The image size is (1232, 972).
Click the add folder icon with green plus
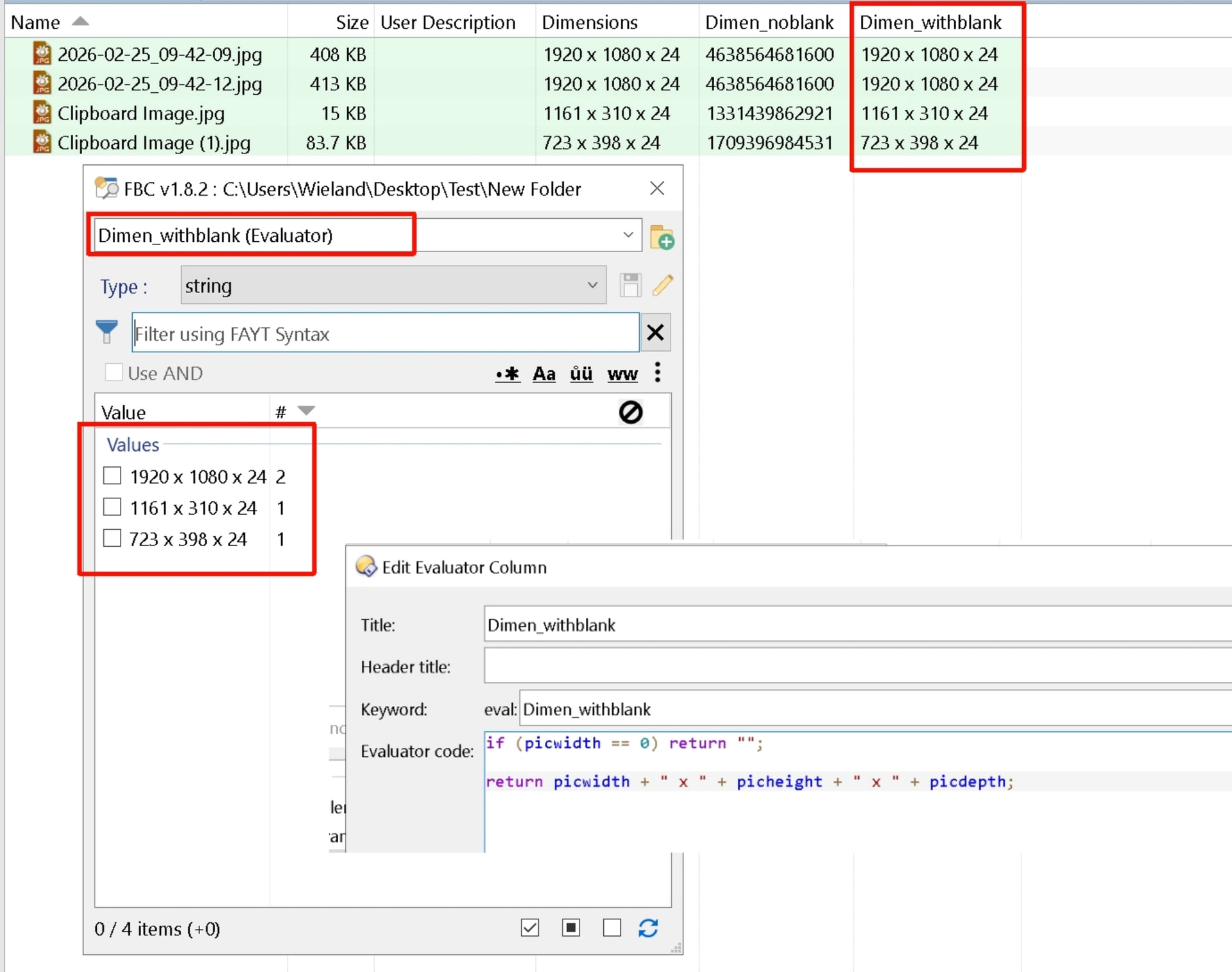point(662,237)
